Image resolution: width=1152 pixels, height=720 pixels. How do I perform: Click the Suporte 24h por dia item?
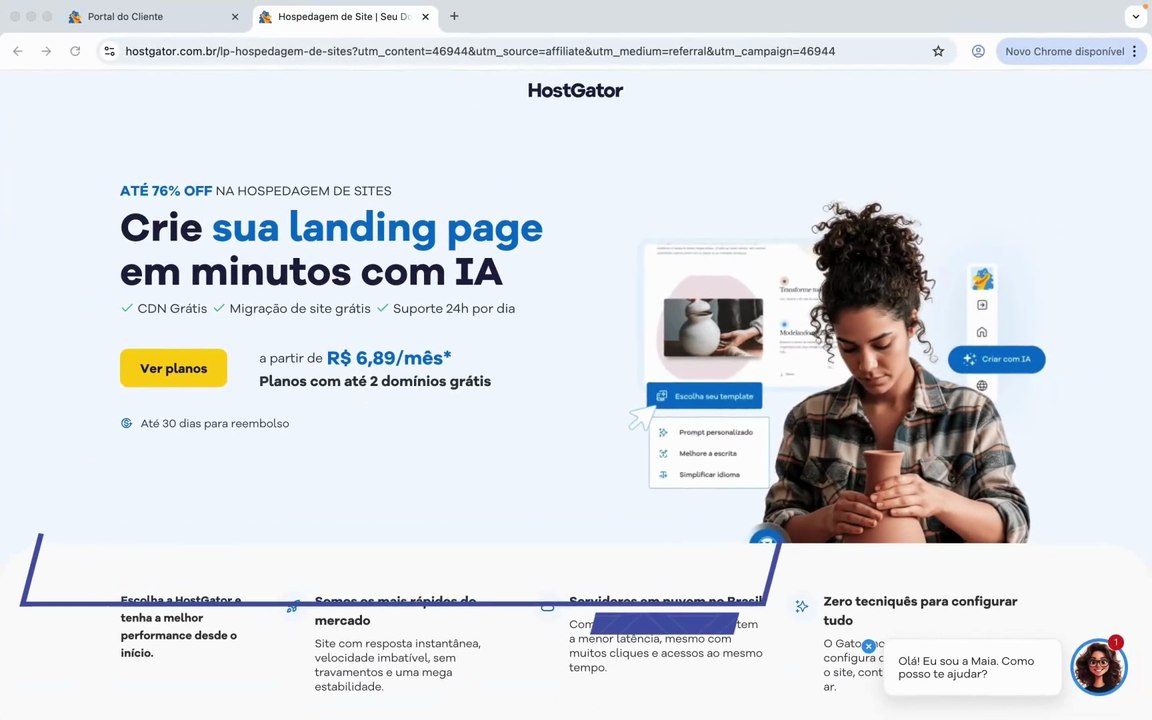(446, 309)
